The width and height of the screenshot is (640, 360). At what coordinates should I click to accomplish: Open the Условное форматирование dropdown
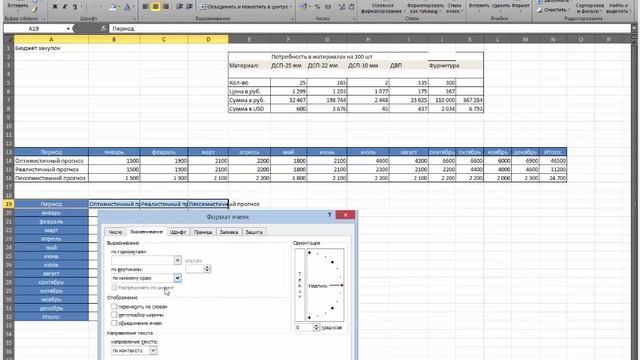coord(382,7)
